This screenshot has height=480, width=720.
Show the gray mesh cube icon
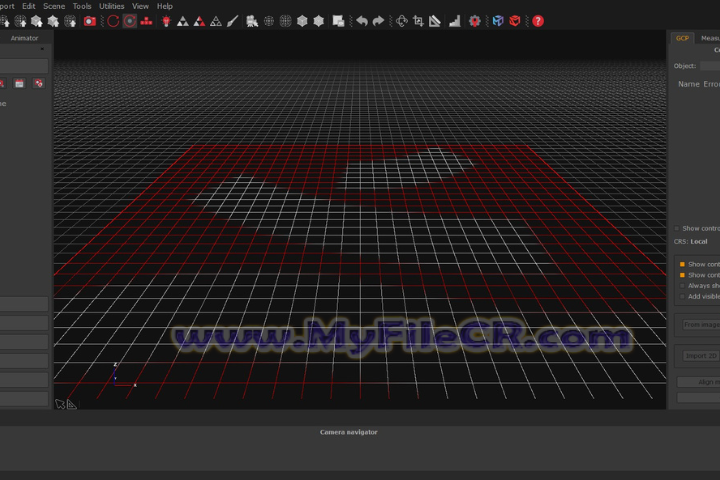coord(302,21)
